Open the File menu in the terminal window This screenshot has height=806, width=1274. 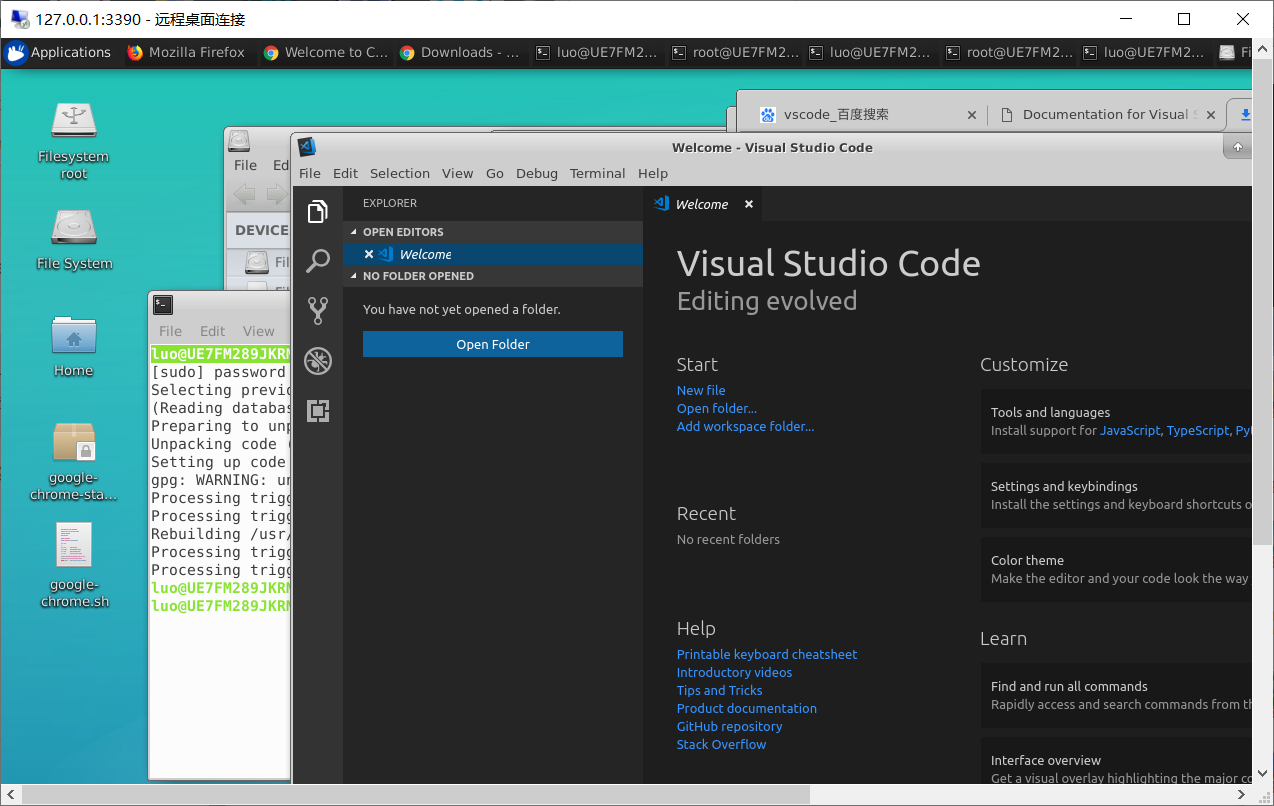point(171,331)
